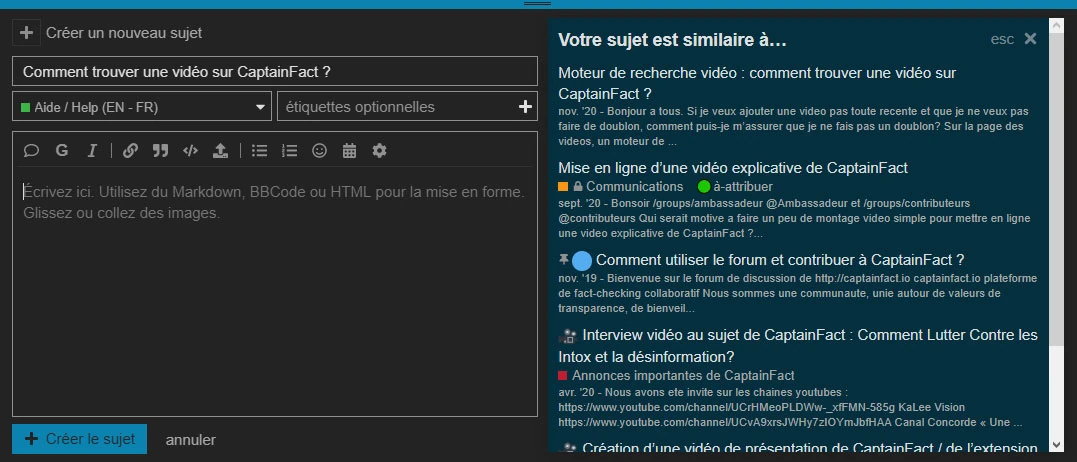Viewport: 1077px width, 462px height.
Task: Click the lock icon beside Communications
Action: pyautogui.click(x=578, y=186)
